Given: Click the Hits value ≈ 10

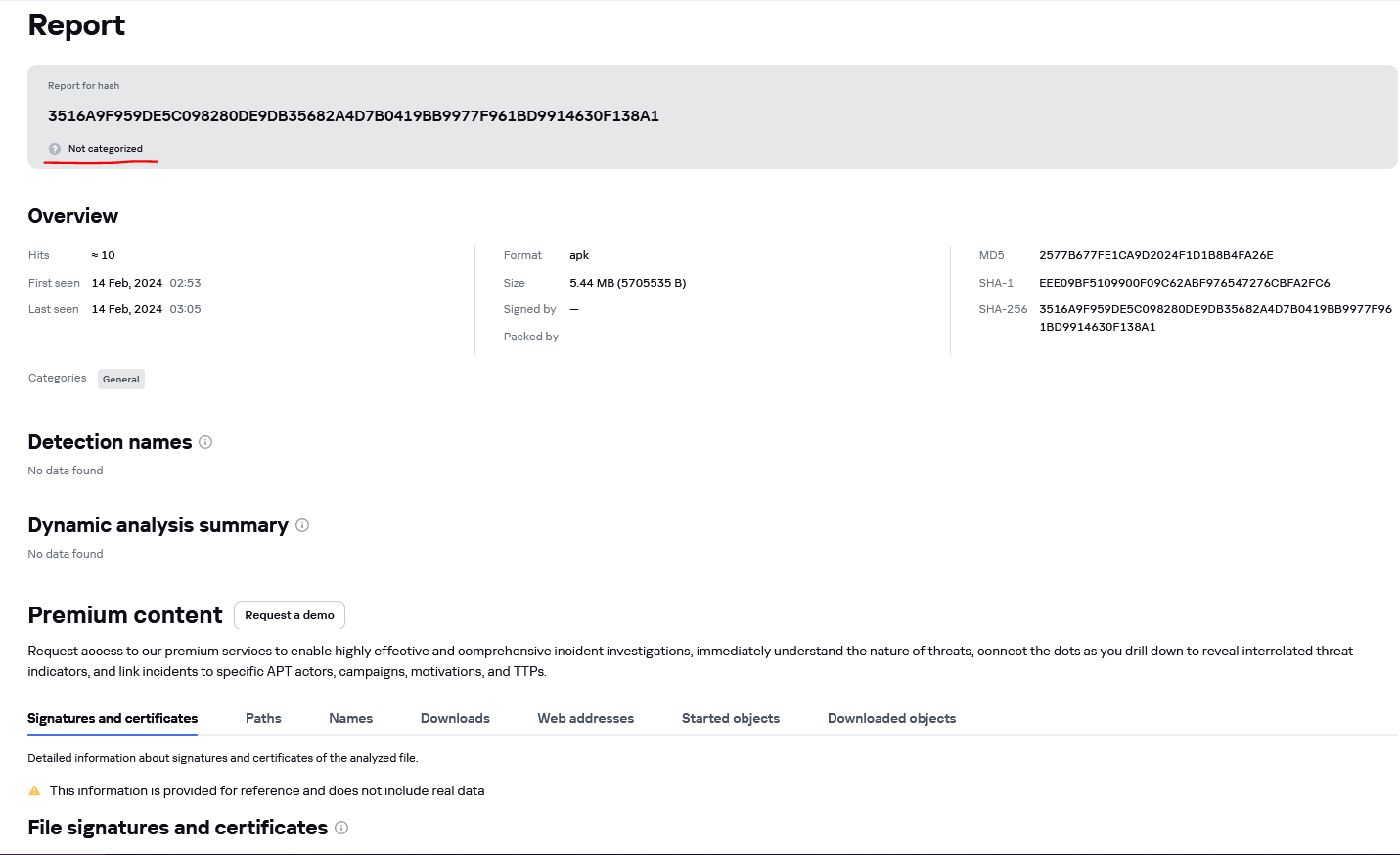Looking at the screenshot, I should 104,255.
